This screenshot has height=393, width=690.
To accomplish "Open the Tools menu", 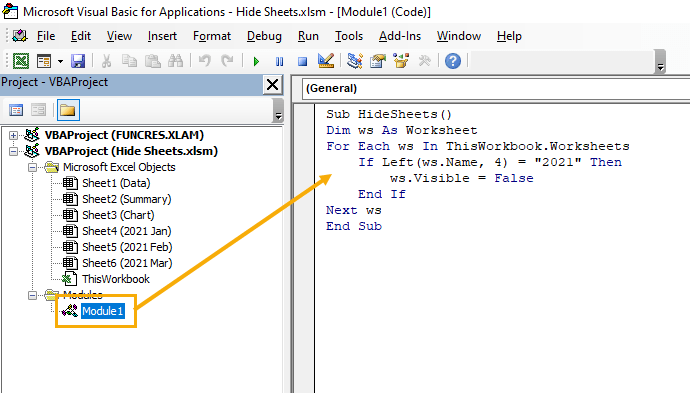I will point(349,36).
